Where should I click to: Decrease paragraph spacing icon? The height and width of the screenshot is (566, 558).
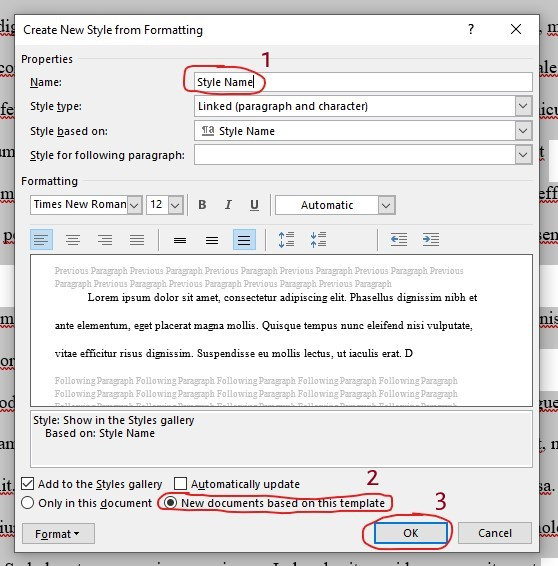coord(318,239)
